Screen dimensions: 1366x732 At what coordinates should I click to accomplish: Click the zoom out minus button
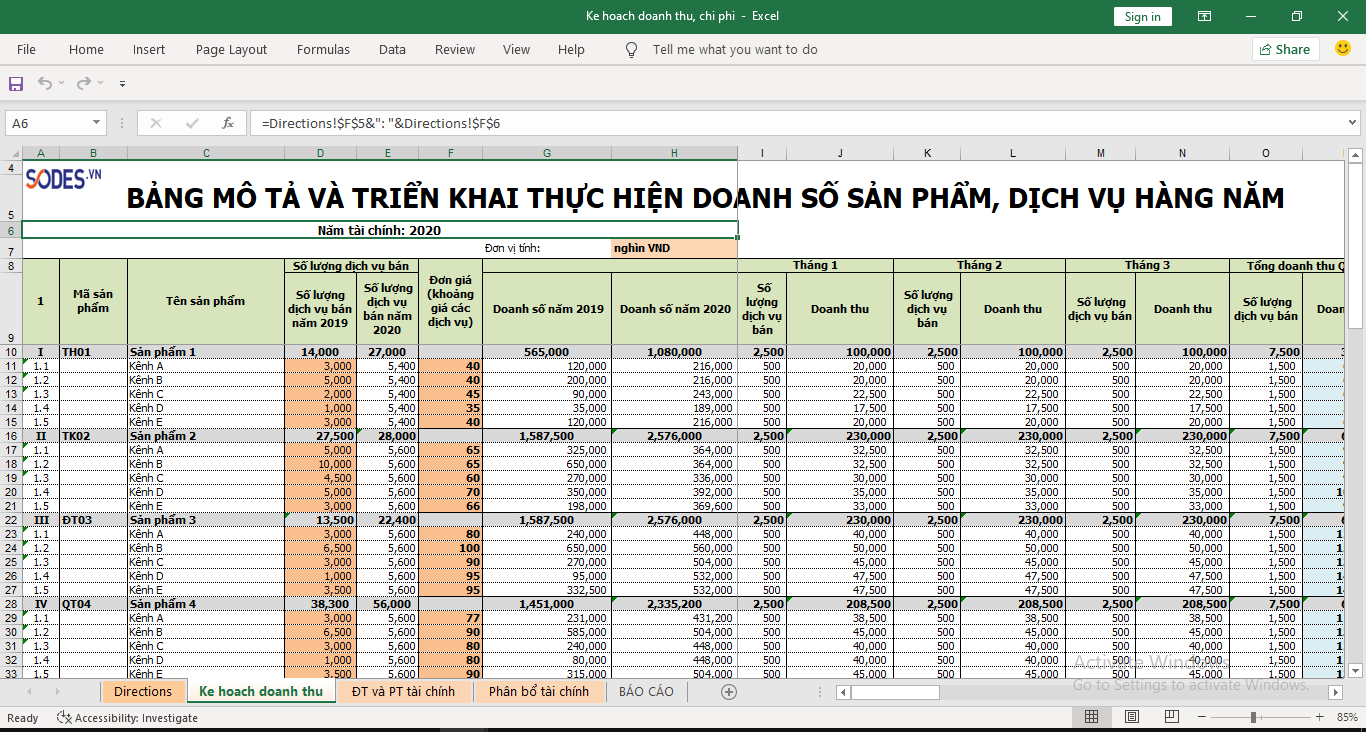click(1201, 717)
